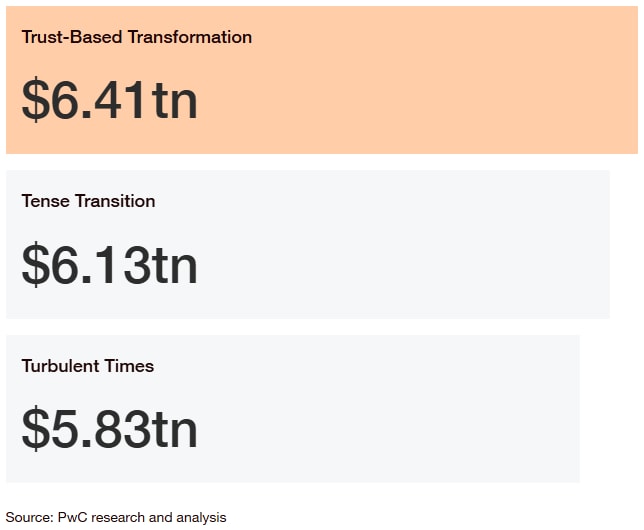Click the $6.41tn value
The image size is (644, 530).
[110, 100]
